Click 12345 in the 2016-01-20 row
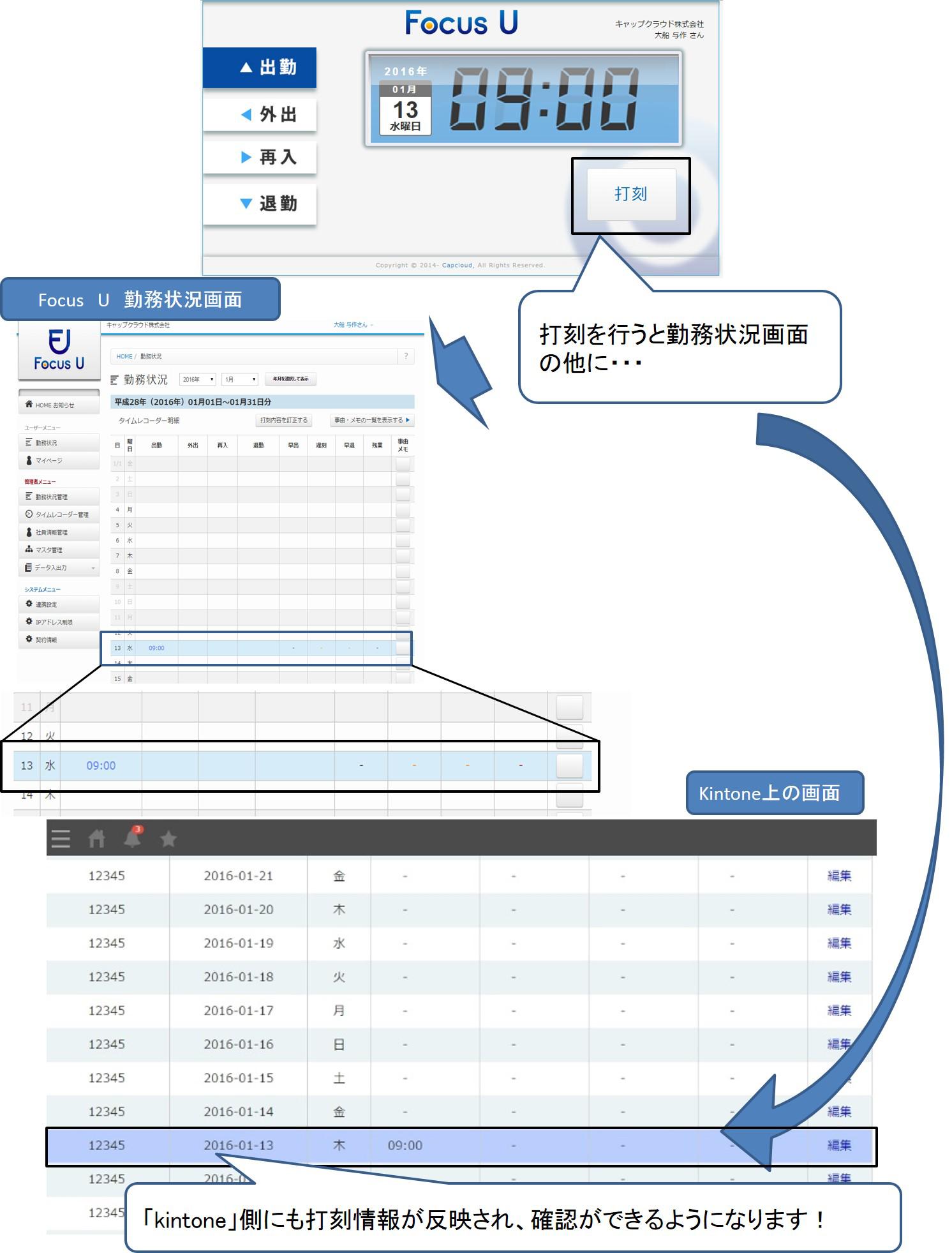952x1253 pixels. point(107,910)
